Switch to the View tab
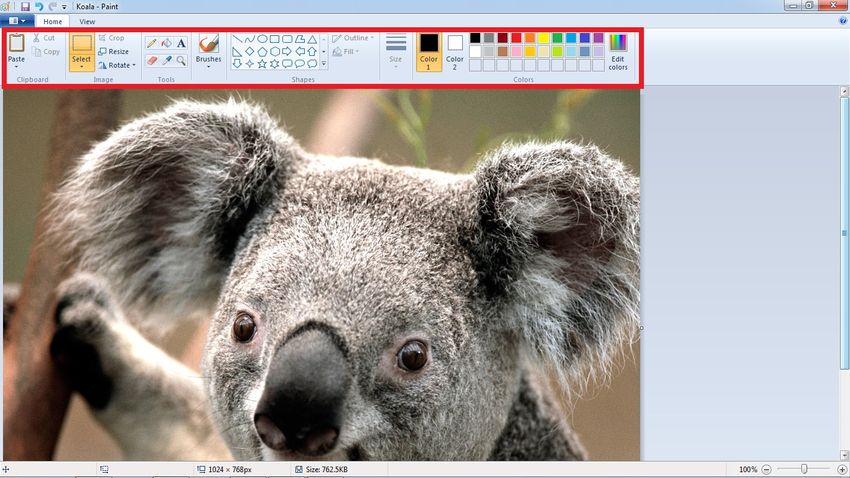 [x=87, y=20]
